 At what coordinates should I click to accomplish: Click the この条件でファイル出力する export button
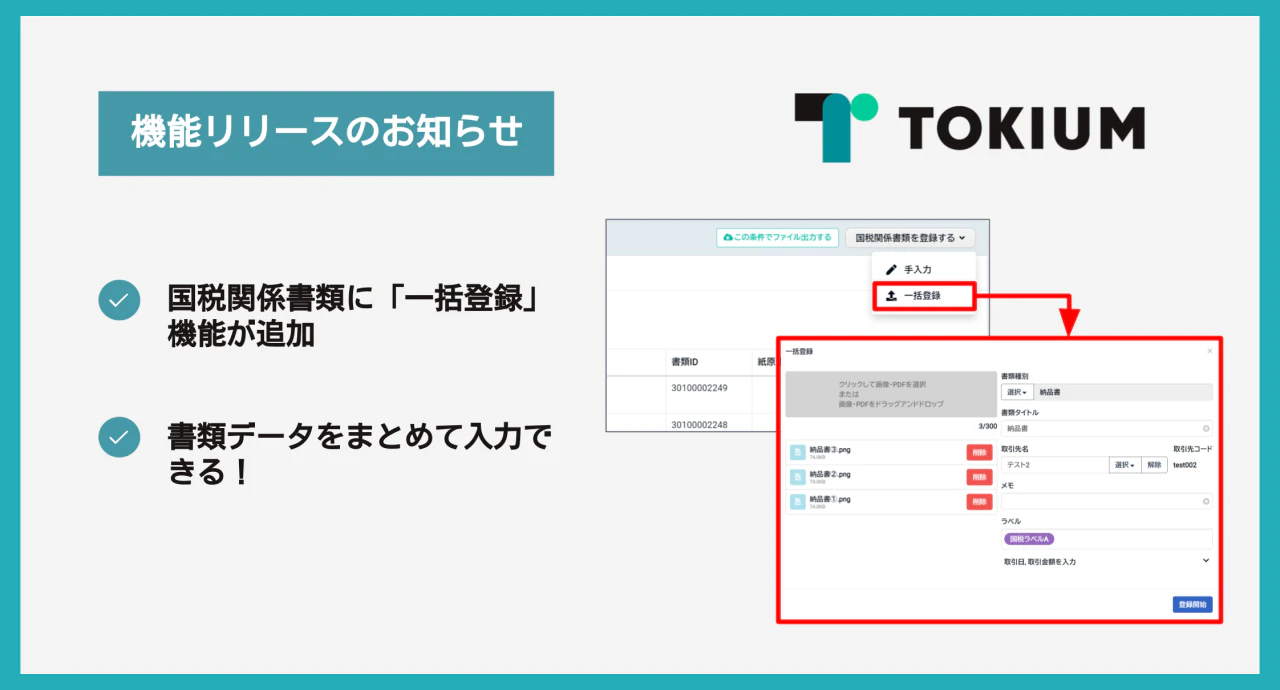(777, 238)
